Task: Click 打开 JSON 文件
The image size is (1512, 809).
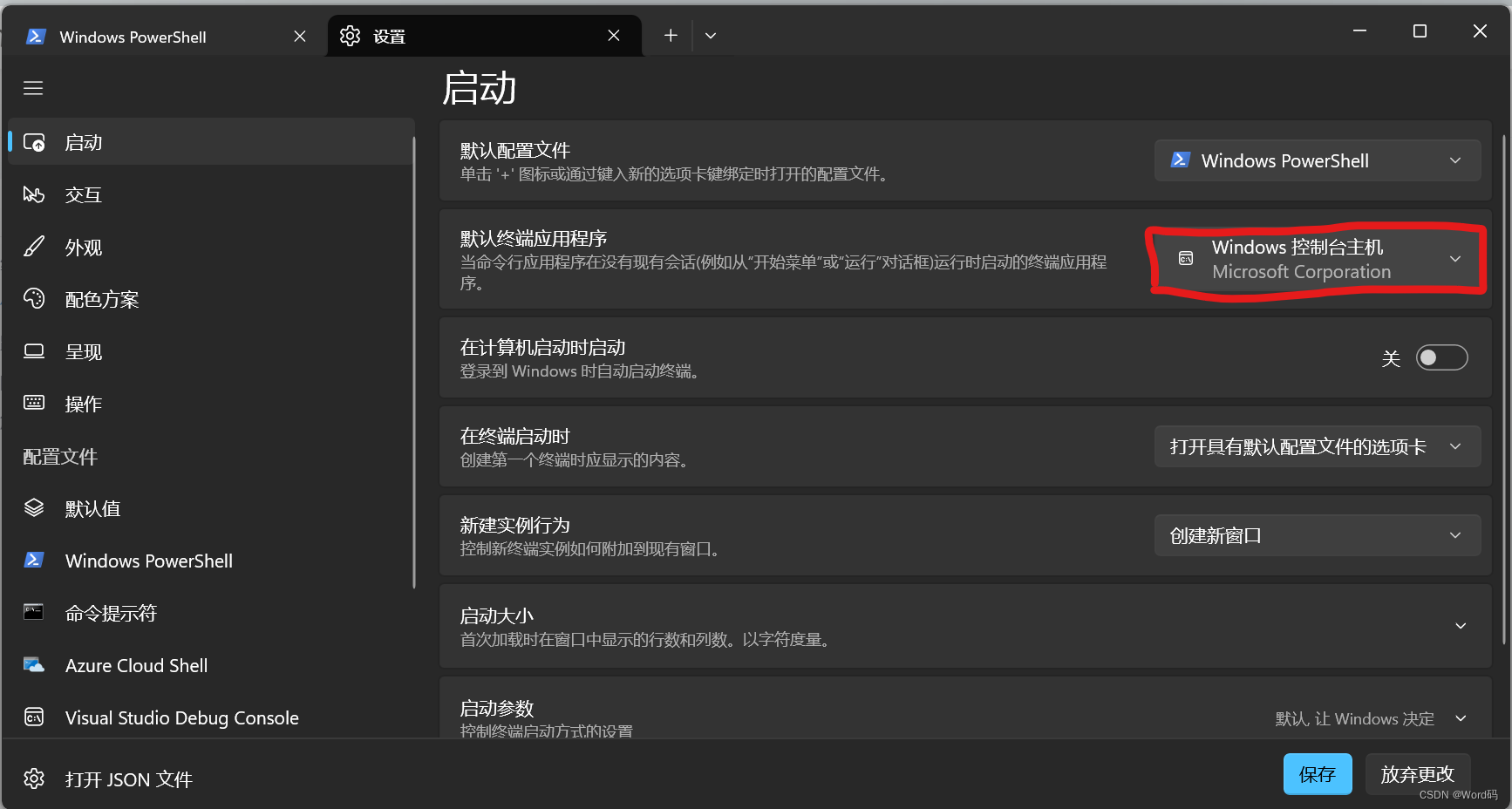Action: pos(211,778)
